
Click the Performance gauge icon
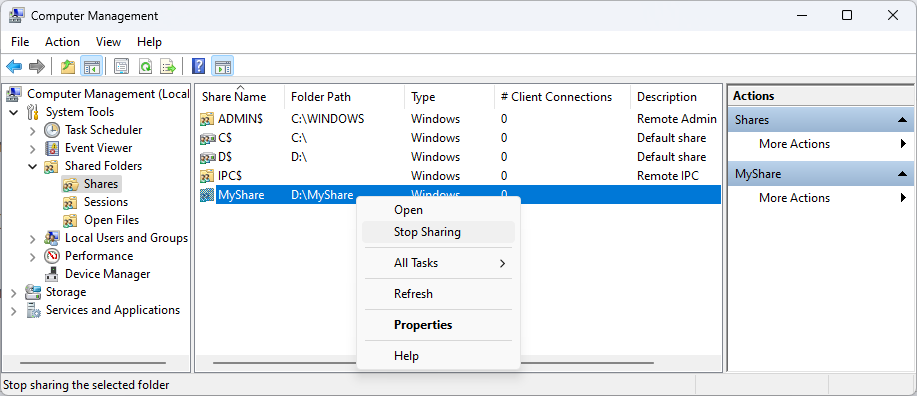(52, 256)
